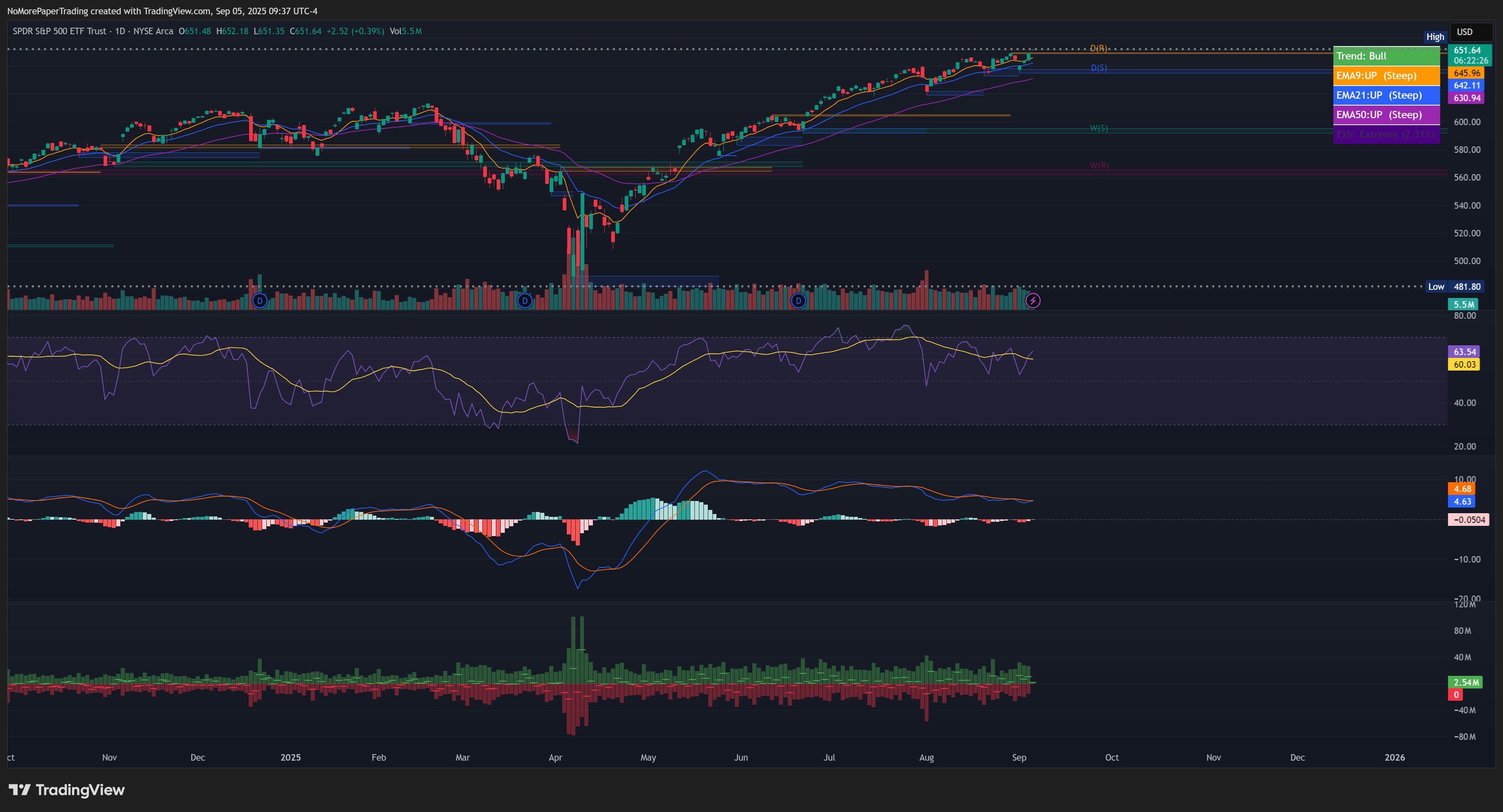Image resolution: width=1503 pixels, height=812 pixels.
Task: Click the 06:22:26 countdown timer
Action: (x=1470, y=61)
